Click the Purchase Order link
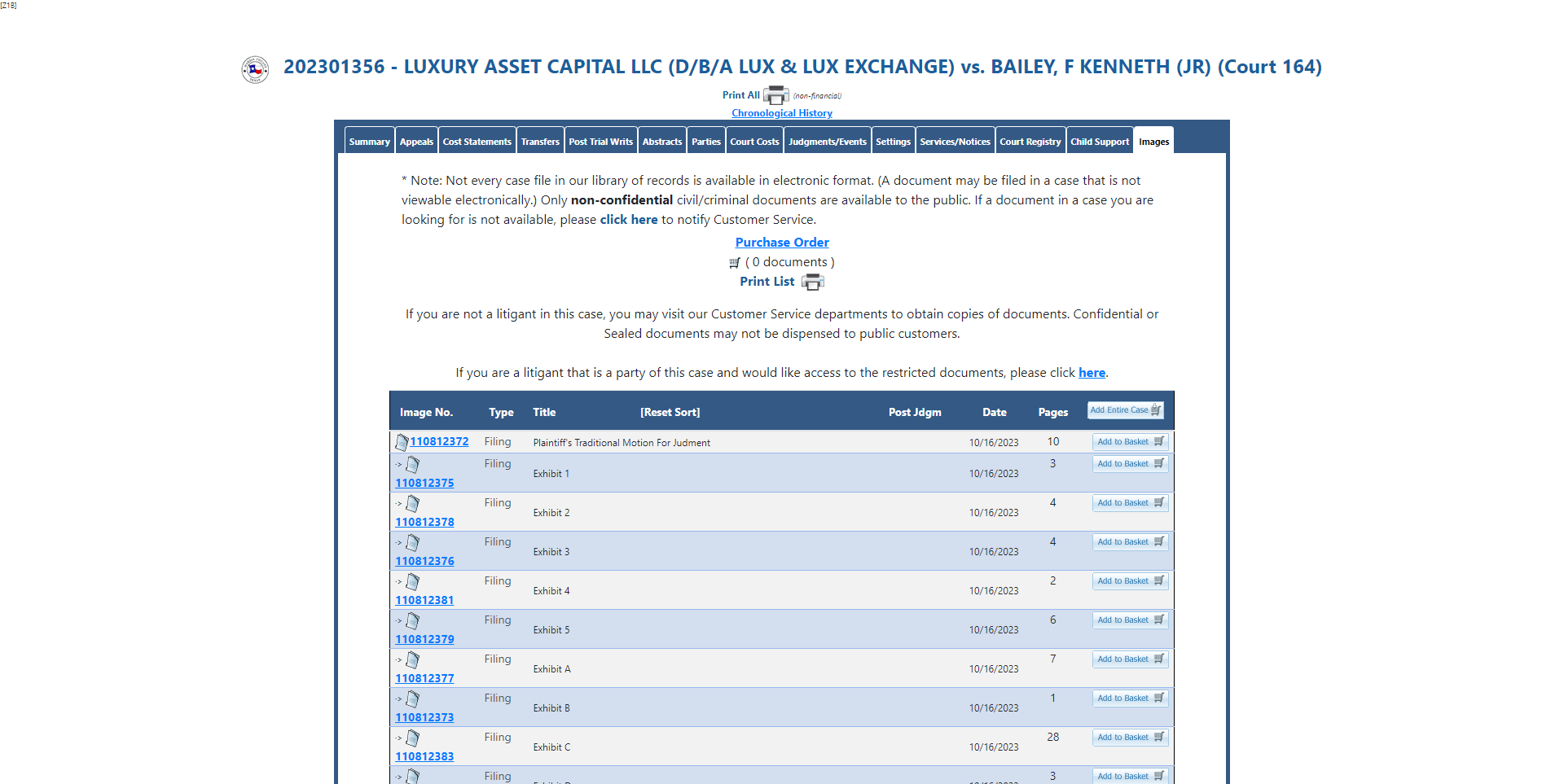 (782, 243)
